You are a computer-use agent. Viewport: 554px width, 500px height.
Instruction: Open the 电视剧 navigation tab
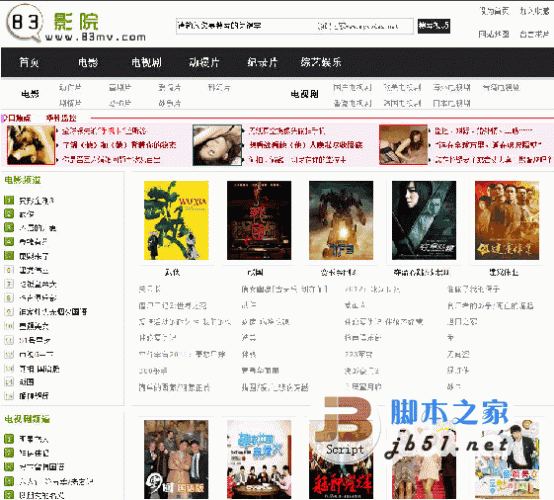pyautogui.click(x=146, y=63)
